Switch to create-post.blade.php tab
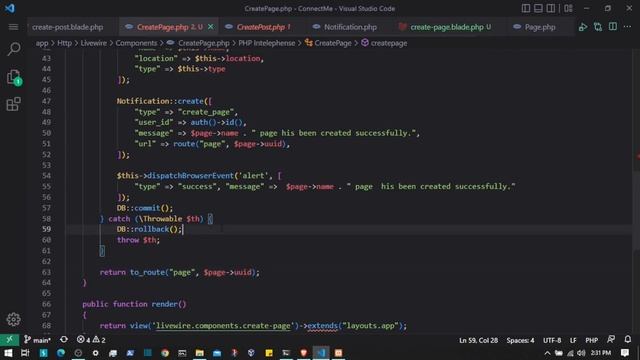The image size is (640, 360). click(68, 27)
